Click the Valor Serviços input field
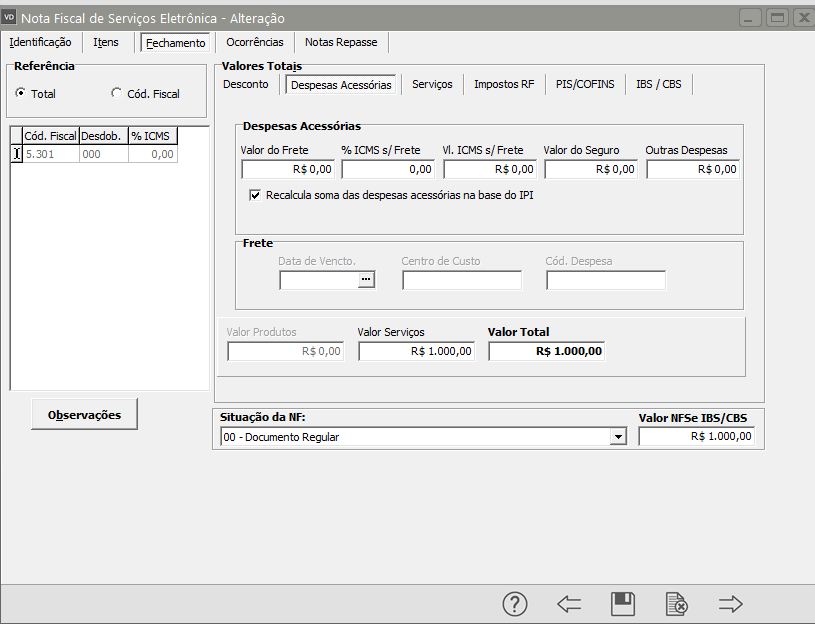815x624 pixels. click(416, 351)
